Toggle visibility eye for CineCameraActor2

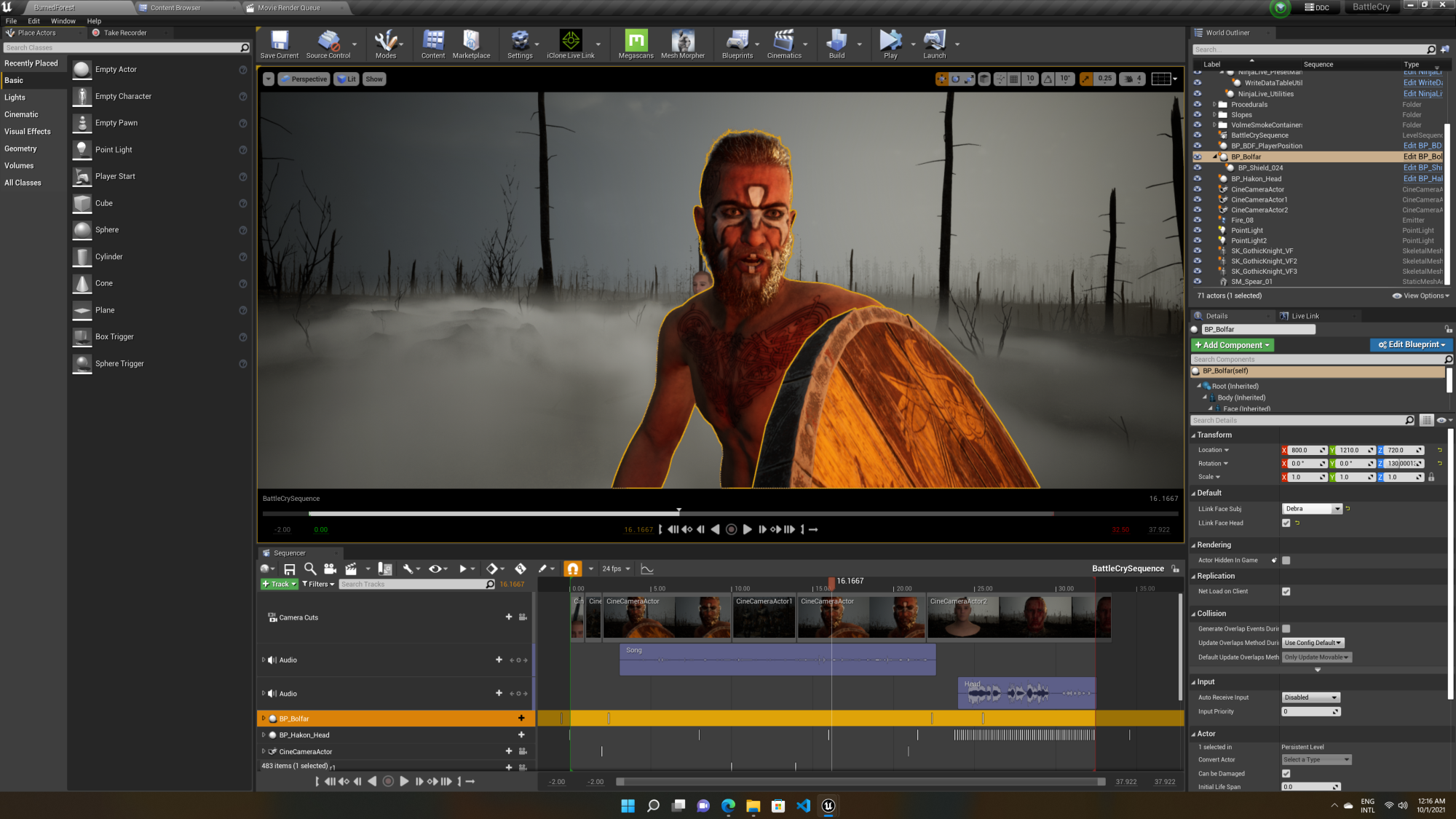tap(1197, 210)
